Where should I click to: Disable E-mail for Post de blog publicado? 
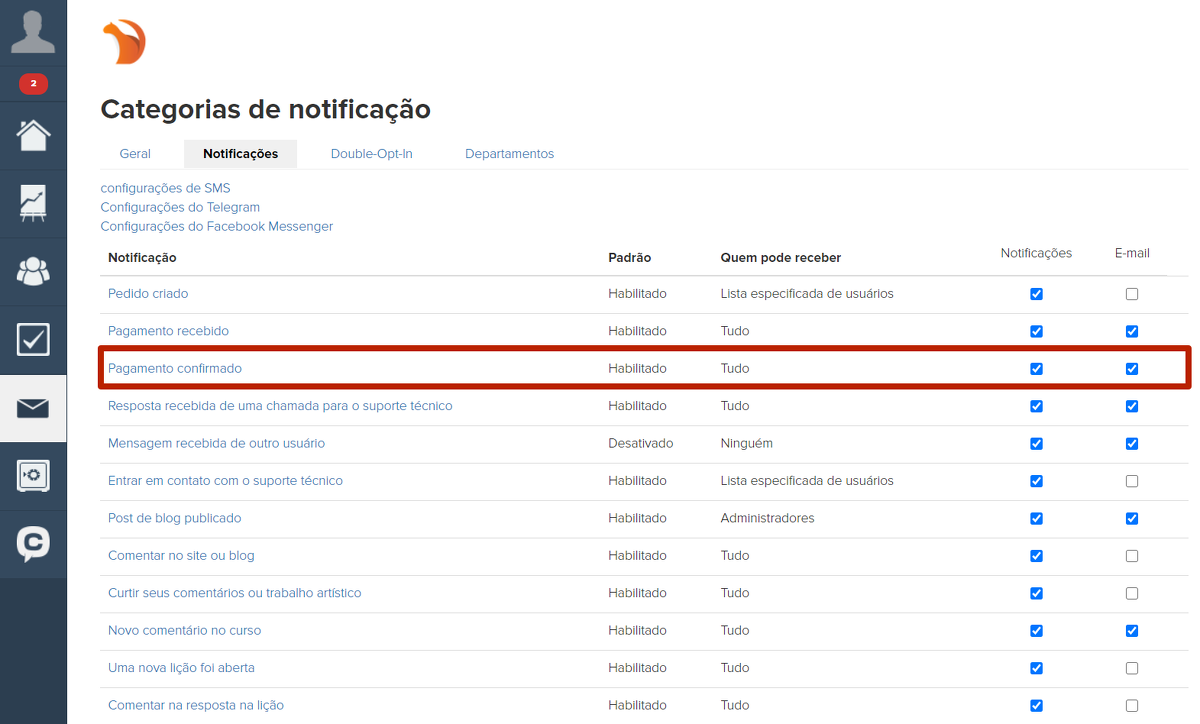coord(1131,519)
